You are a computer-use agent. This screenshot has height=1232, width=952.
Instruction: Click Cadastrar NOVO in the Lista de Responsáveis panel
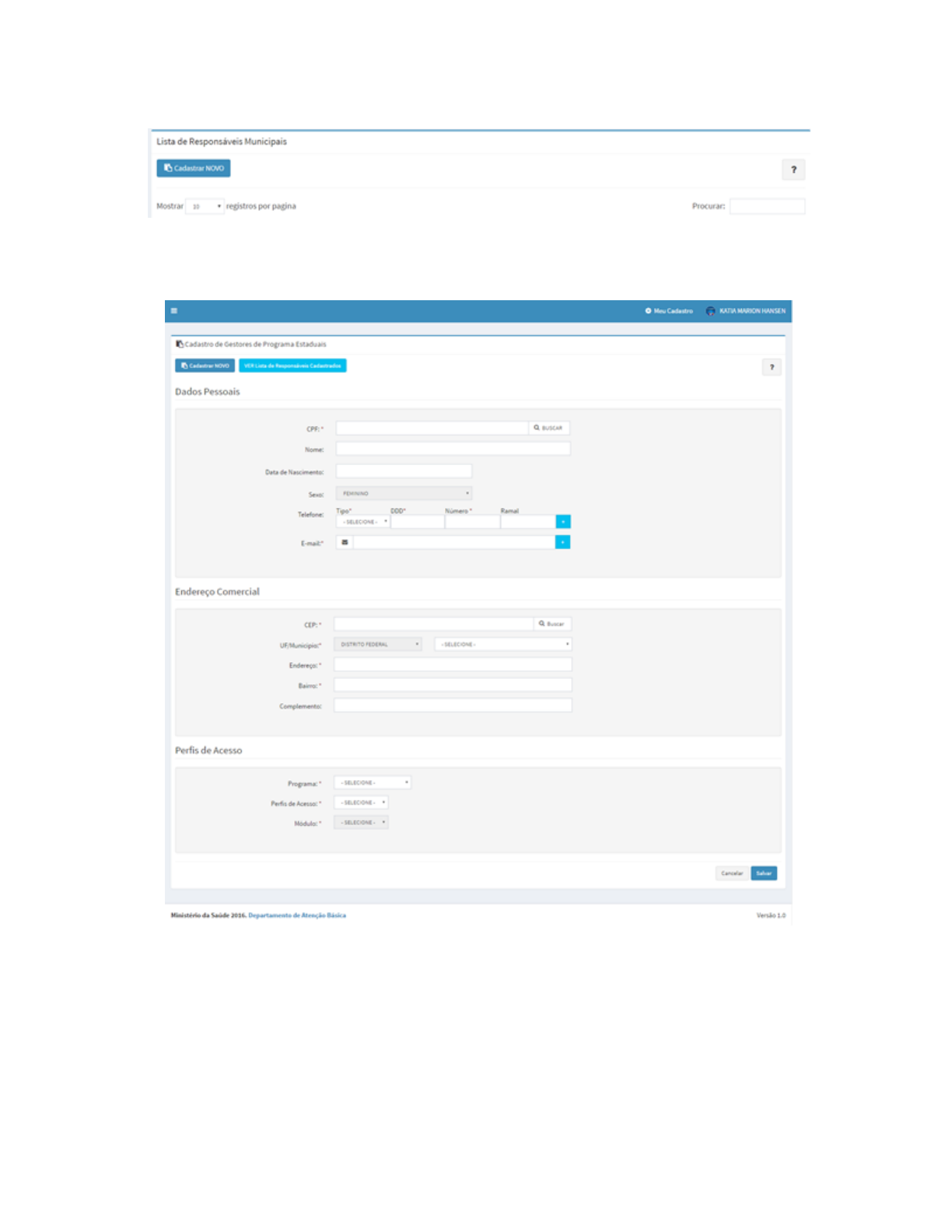(x=194, y=168)
